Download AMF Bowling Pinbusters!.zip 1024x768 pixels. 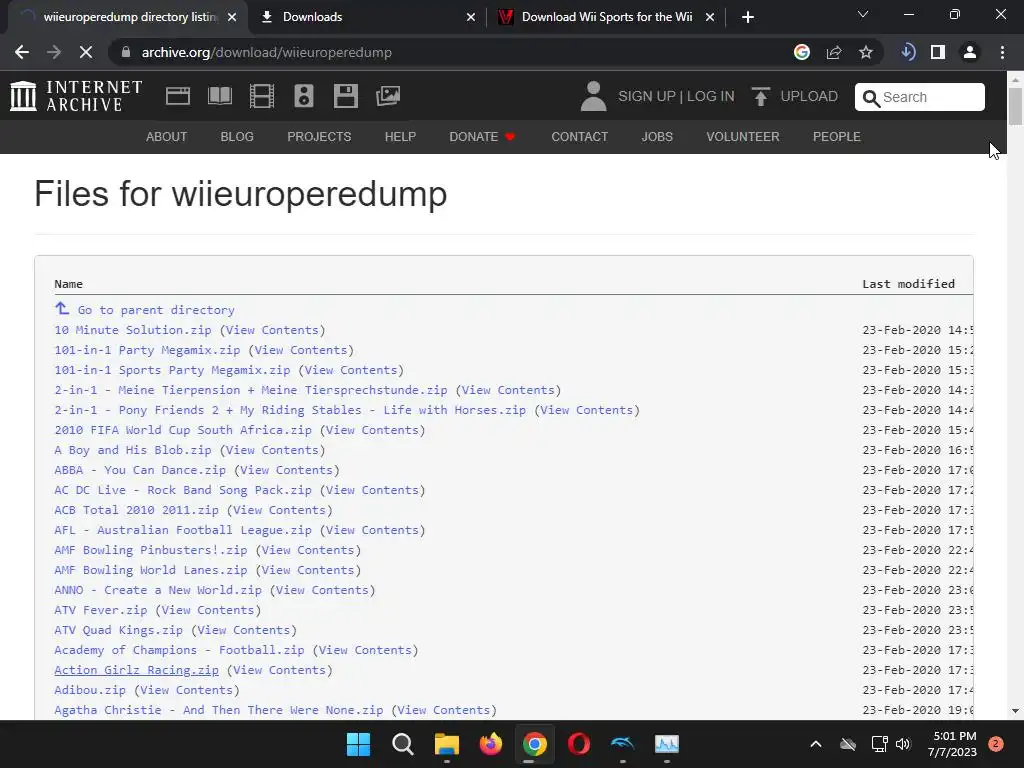coord(151,550)
